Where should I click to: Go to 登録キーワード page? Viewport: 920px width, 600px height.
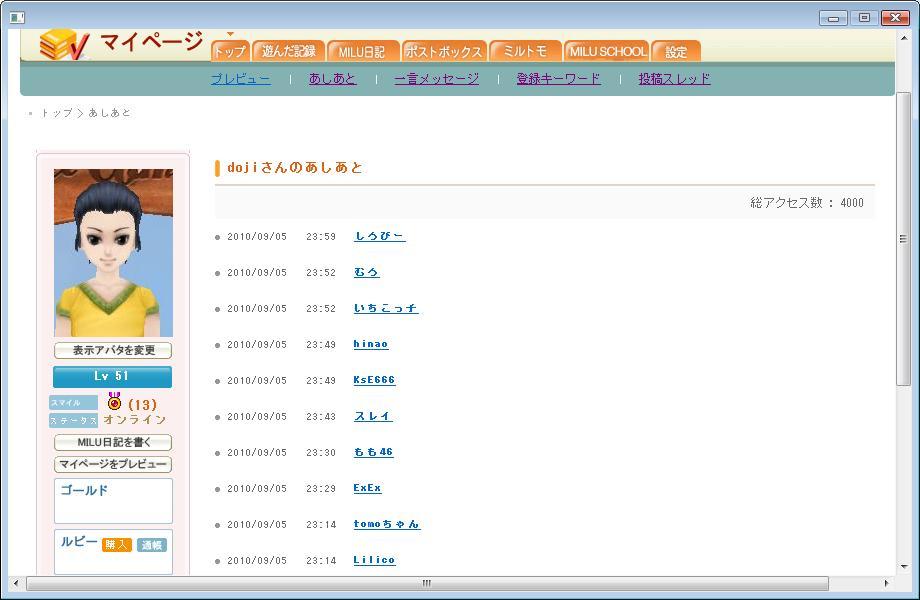point(558,78)
